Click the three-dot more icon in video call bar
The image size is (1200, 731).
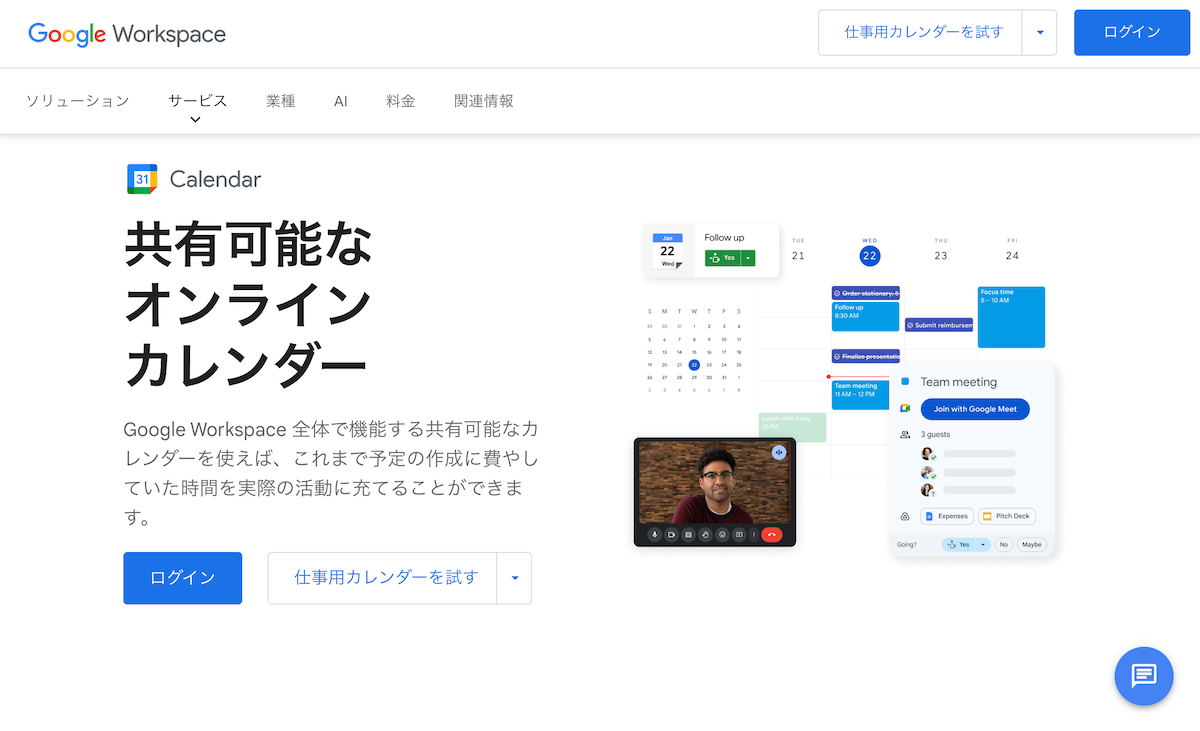pos(753,534)
